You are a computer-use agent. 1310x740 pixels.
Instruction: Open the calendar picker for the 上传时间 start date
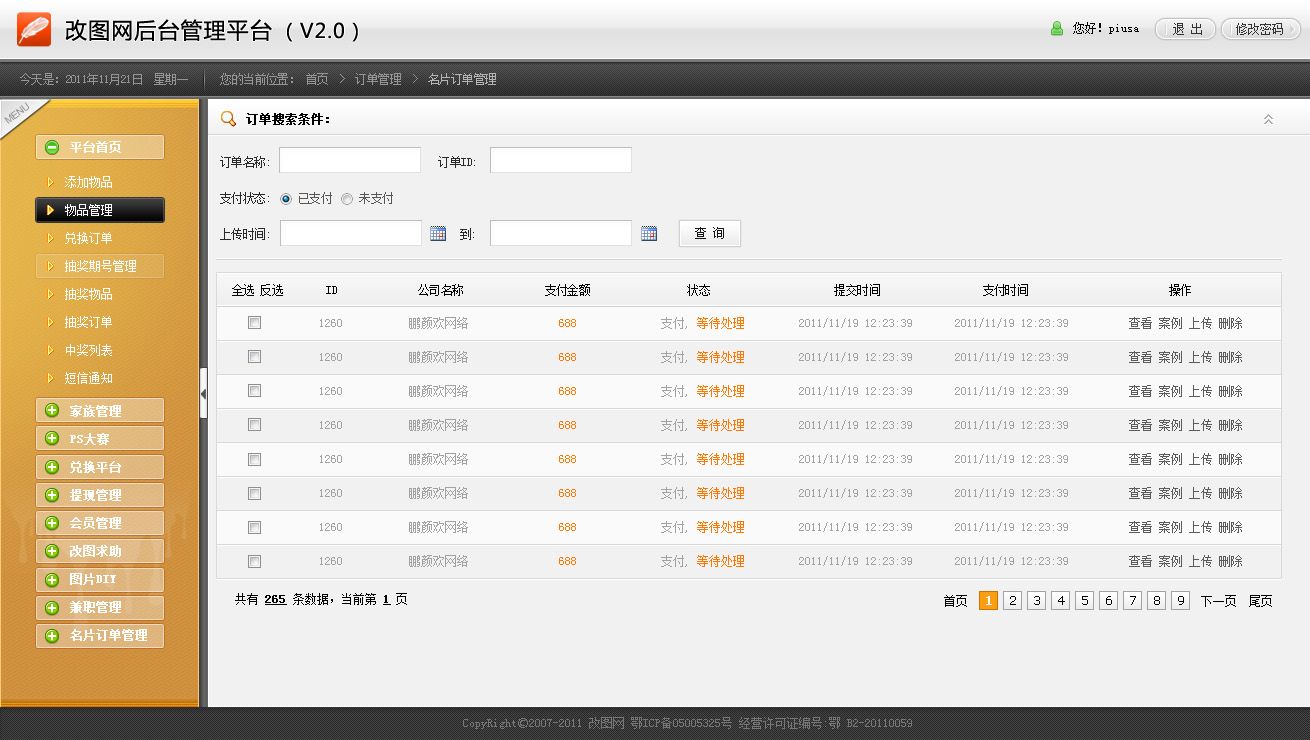(x=438, y=233)
